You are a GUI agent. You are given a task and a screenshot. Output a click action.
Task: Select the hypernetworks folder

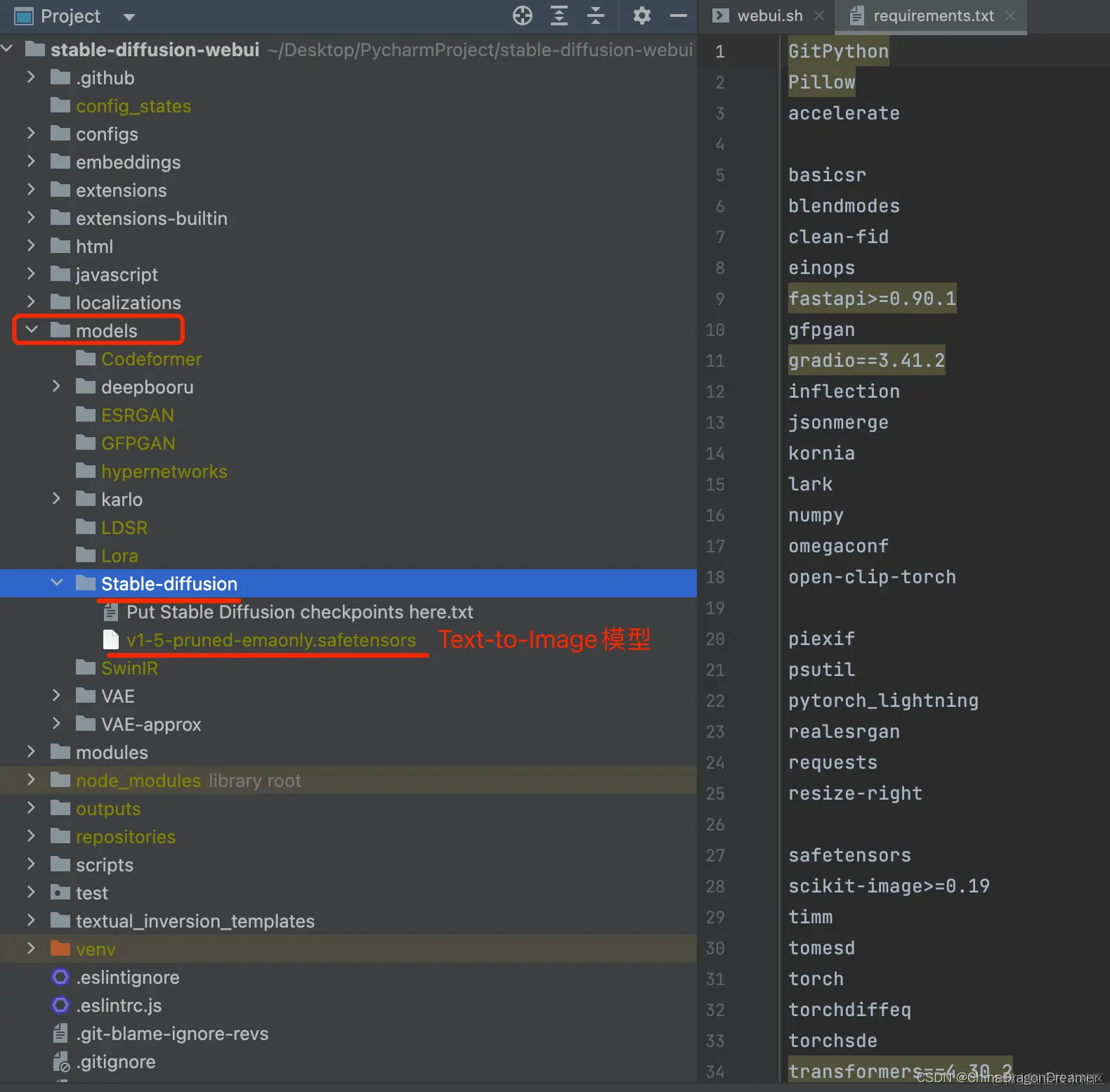click(x=164, y=472)
